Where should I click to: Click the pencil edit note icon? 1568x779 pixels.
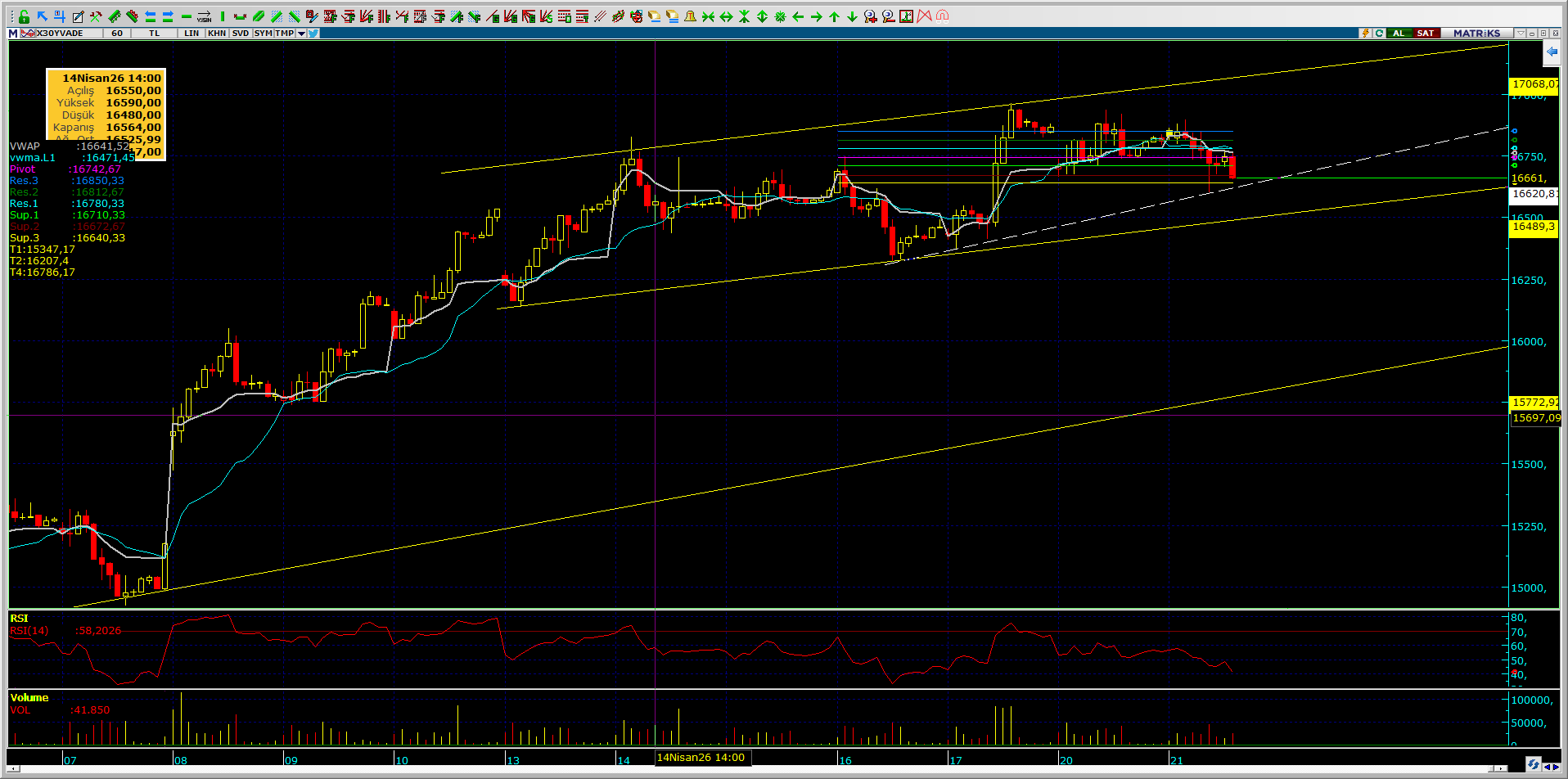click(x=78, y=16)
